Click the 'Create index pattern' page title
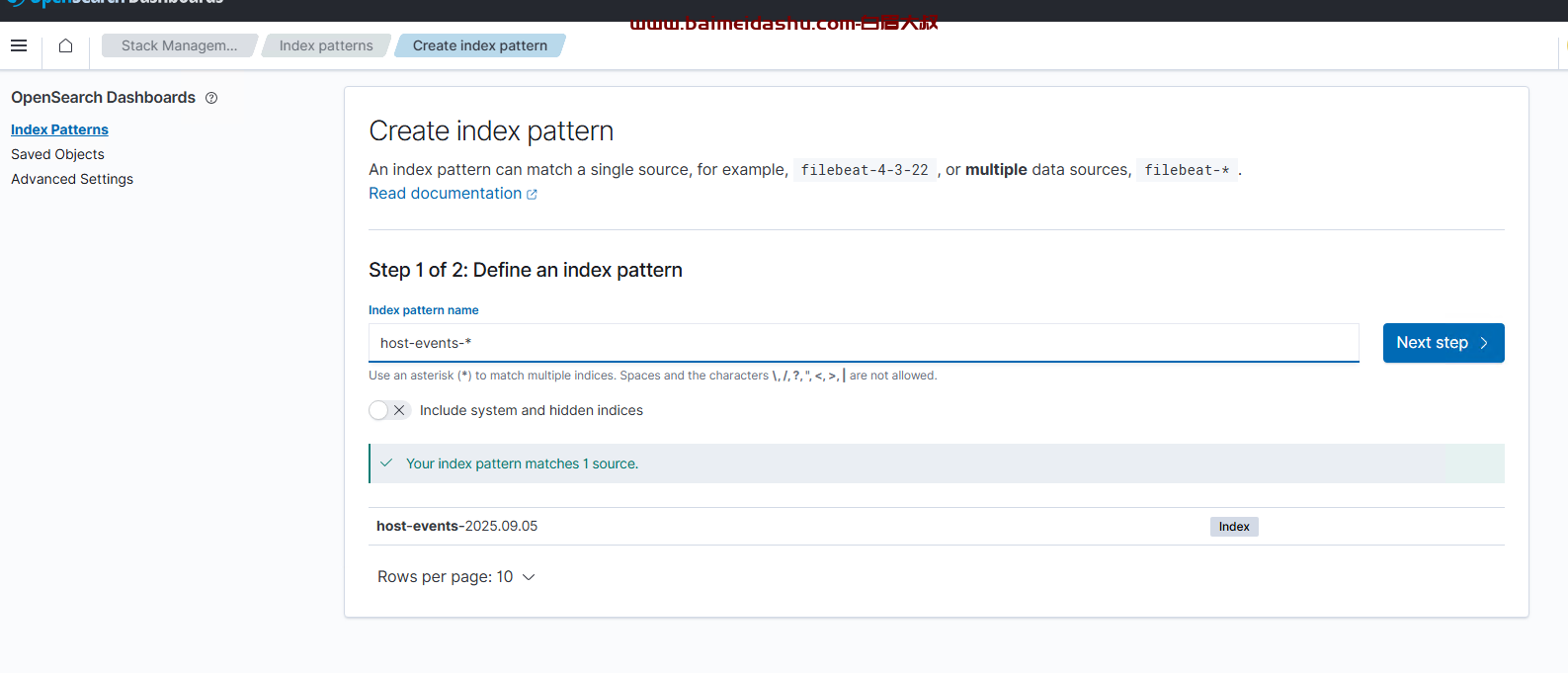The height and width of the screenshot is (673, 1568). click(491, 131)
